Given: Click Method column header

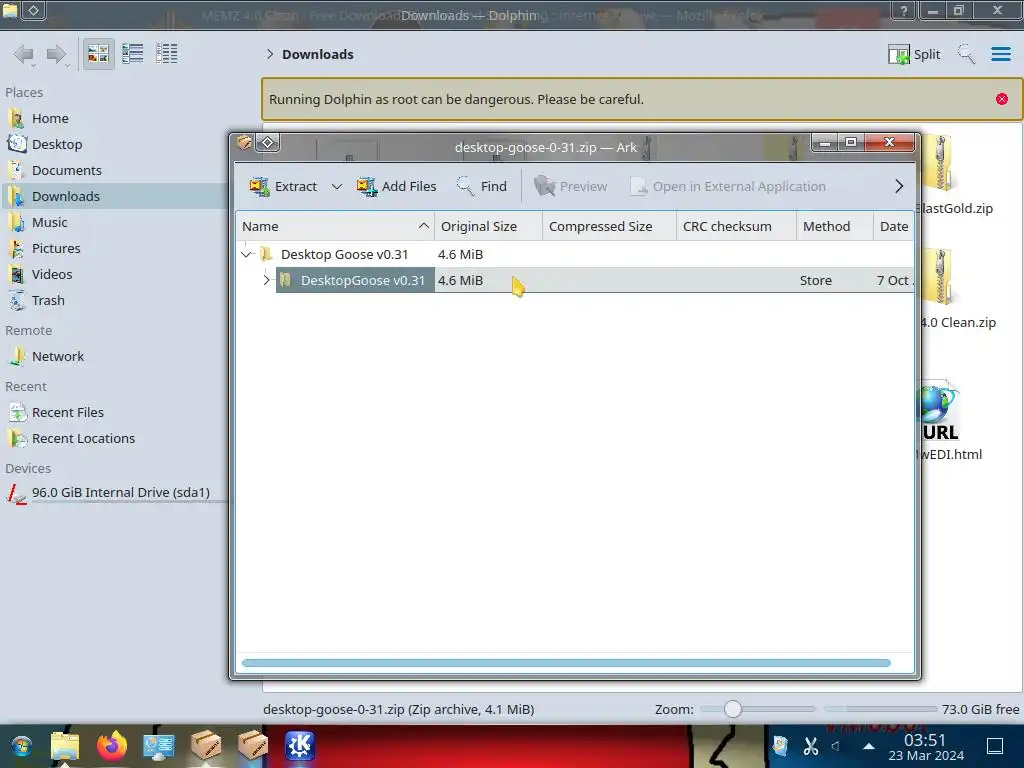Looking at the screenshot, I should pyautogui.click(x=835, y=227).
